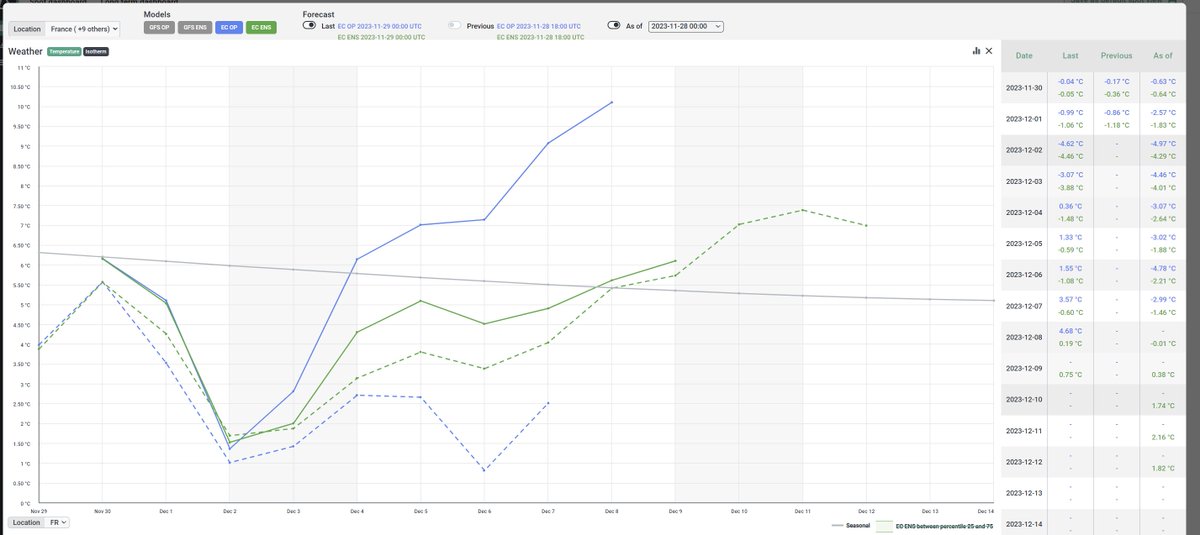Click the Dec 11 point on green dashed line
Viewport: 1200px width, 535px height.
coord(803,210)
